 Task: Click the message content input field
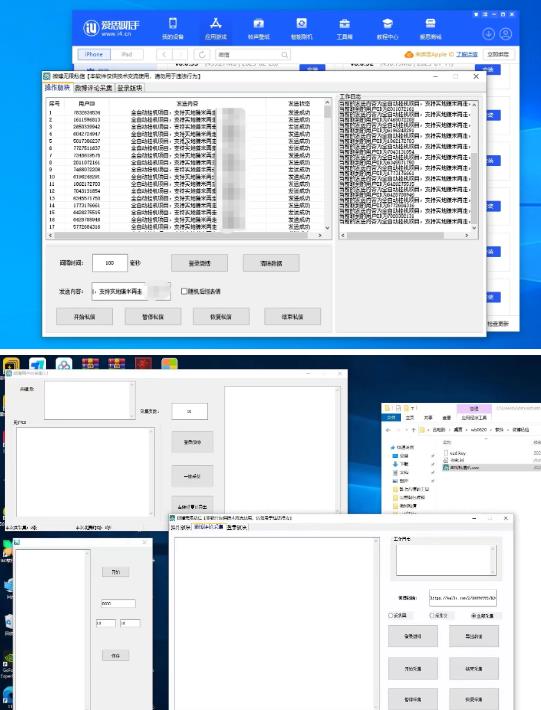coord(131,292)
